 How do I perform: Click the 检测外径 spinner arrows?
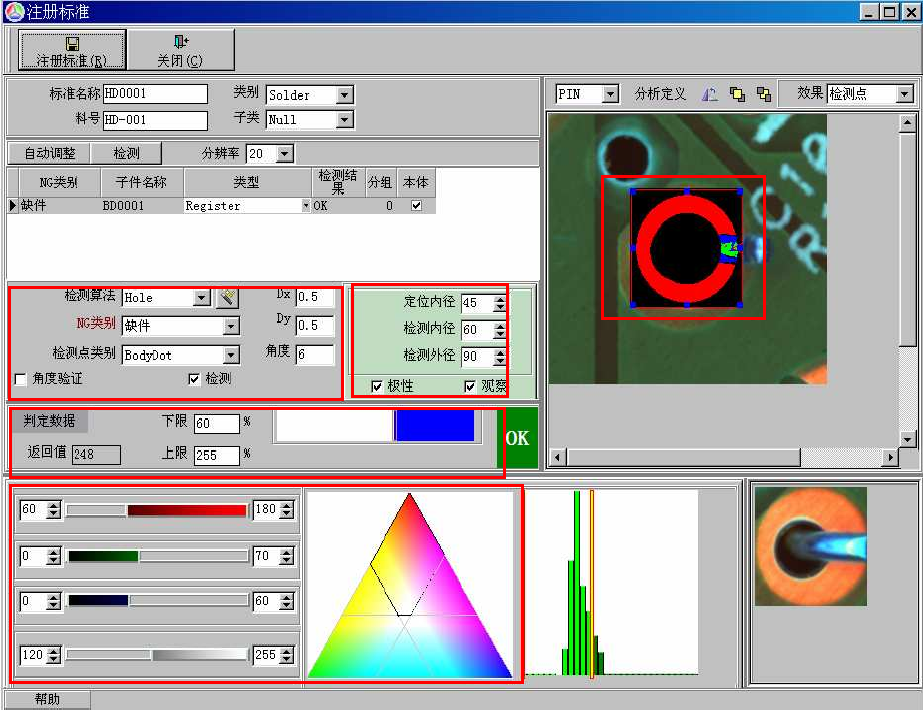(x=500, y=356)
